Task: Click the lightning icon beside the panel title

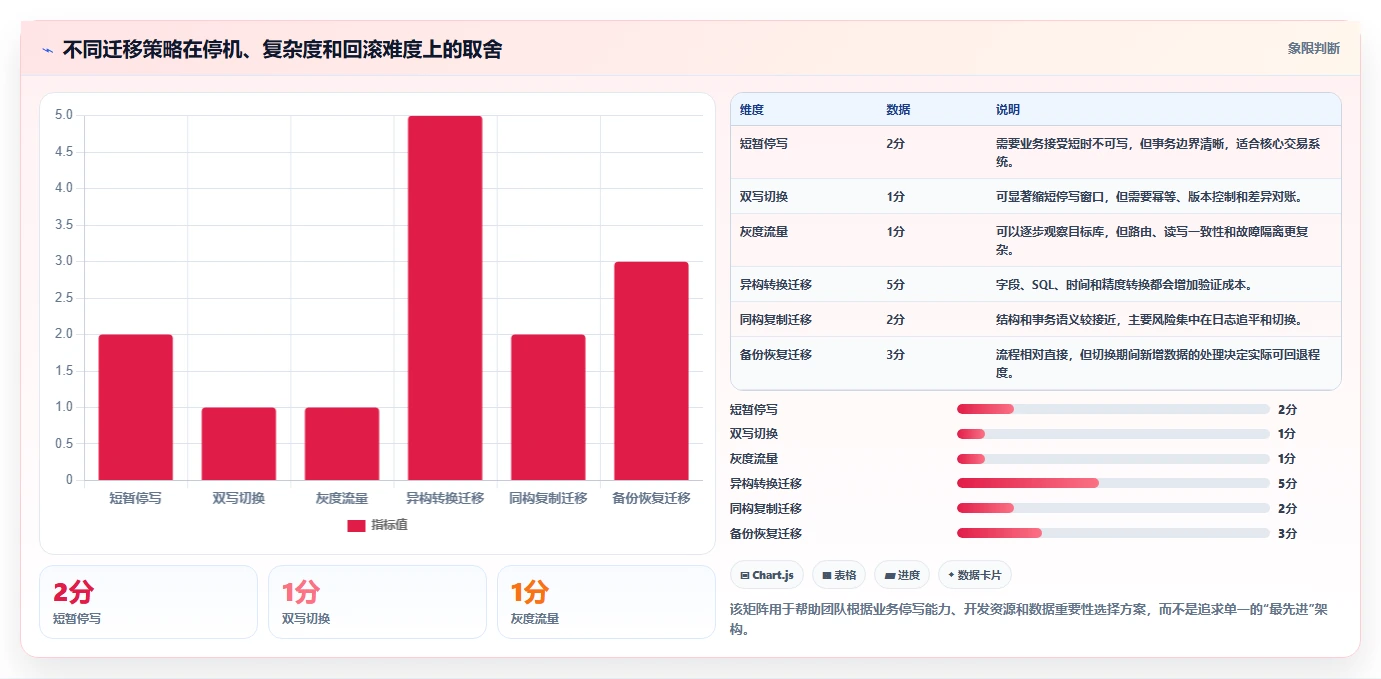Action: [x=47, y=50]
